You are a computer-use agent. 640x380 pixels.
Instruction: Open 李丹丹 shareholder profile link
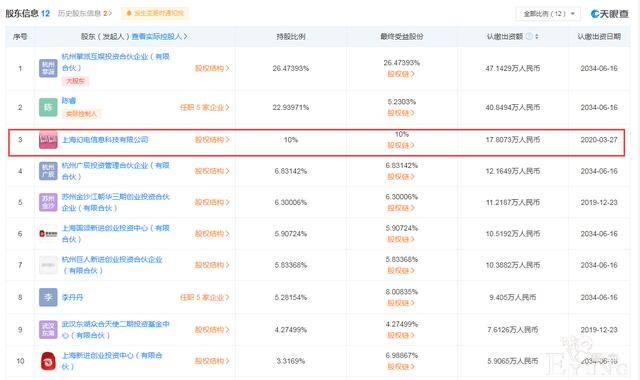[72, 297]
